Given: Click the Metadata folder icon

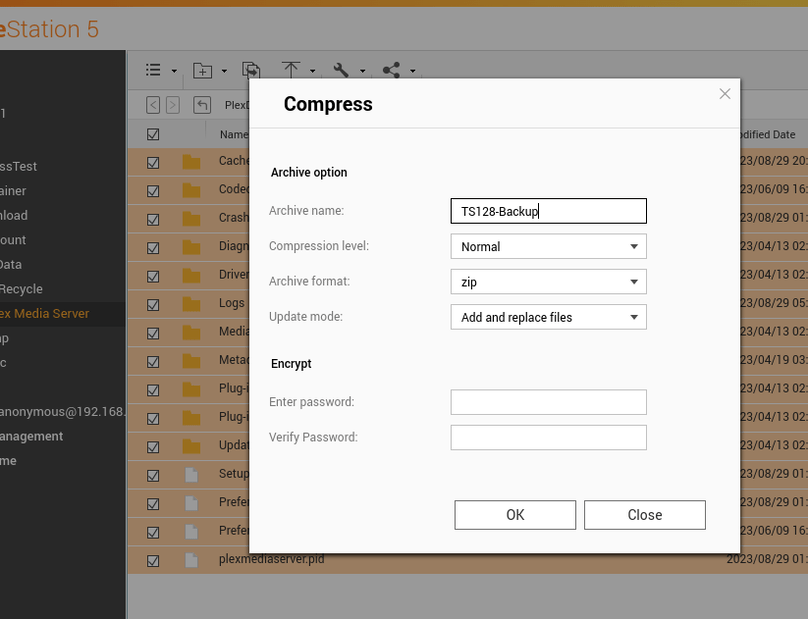Looking at the screenshot, I should [x=191, y=361].
